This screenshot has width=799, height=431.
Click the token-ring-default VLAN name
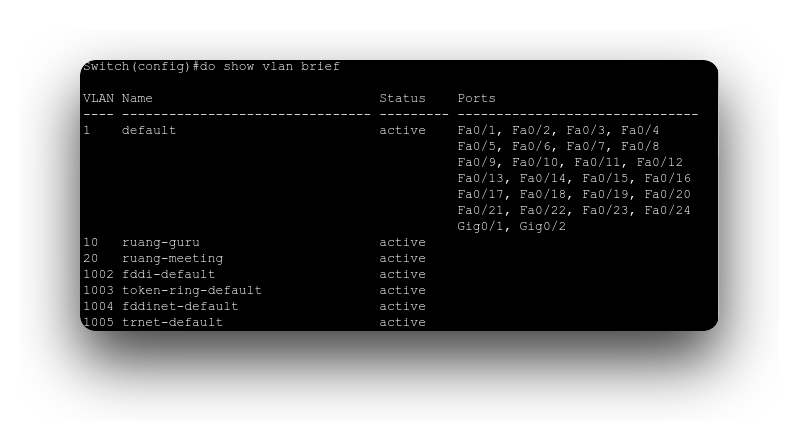[191, 291]
